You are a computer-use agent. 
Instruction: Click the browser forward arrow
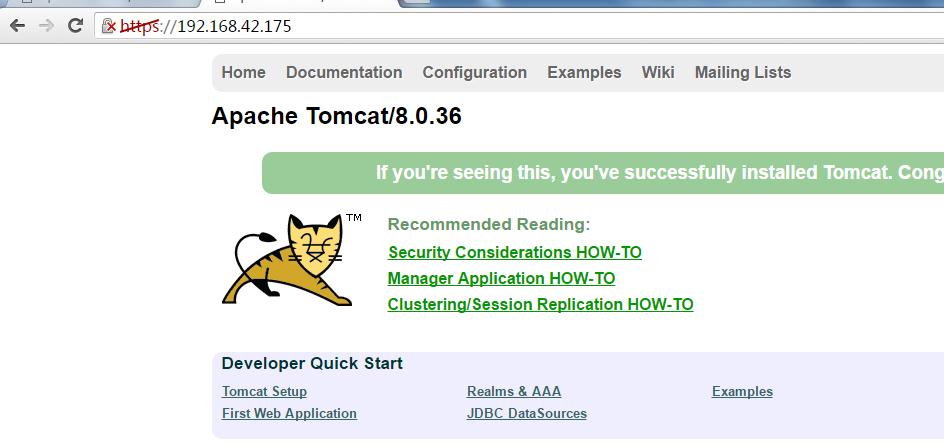pyautogui.click(x=46, y=25)
